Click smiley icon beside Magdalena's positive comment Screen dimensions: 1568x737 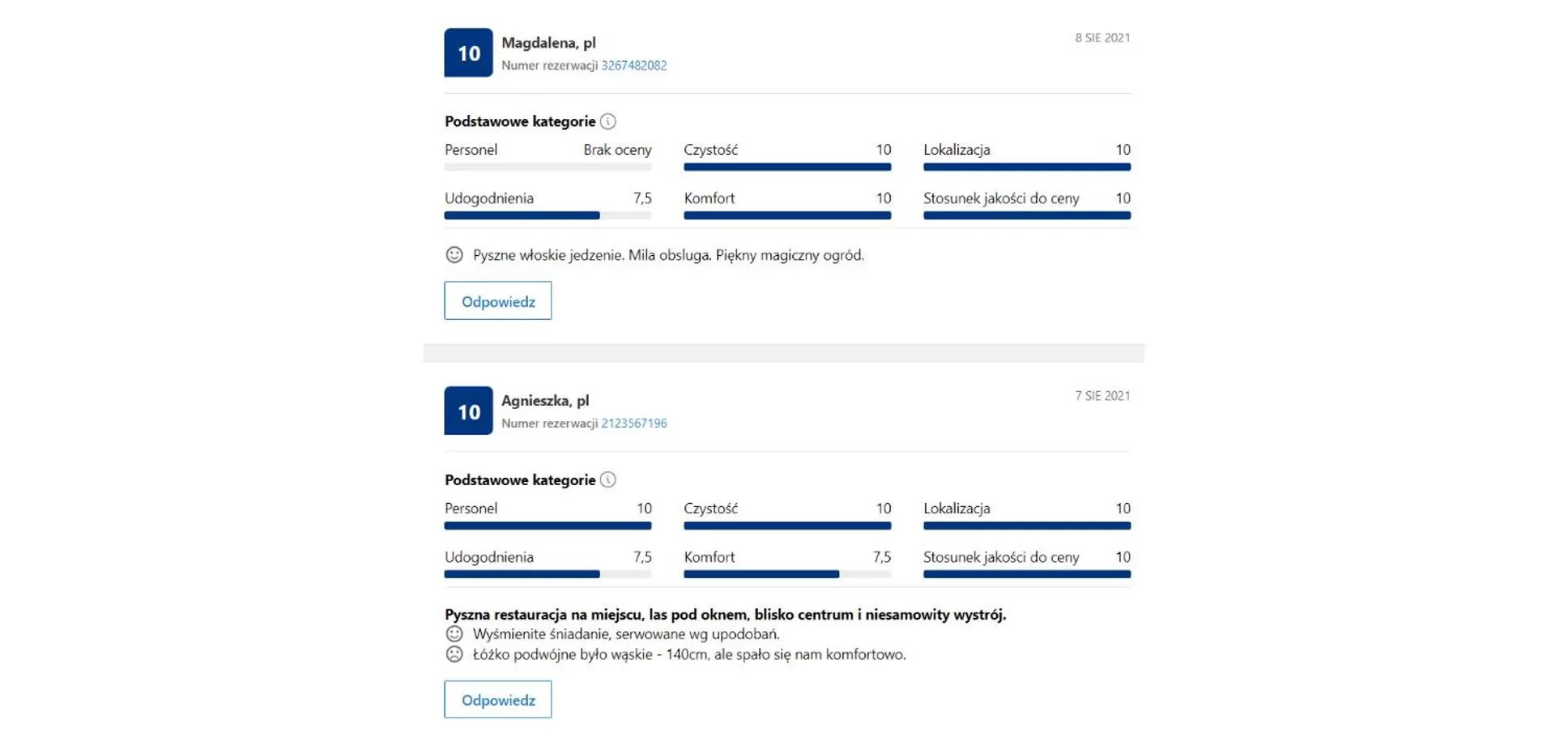point(454,255)
